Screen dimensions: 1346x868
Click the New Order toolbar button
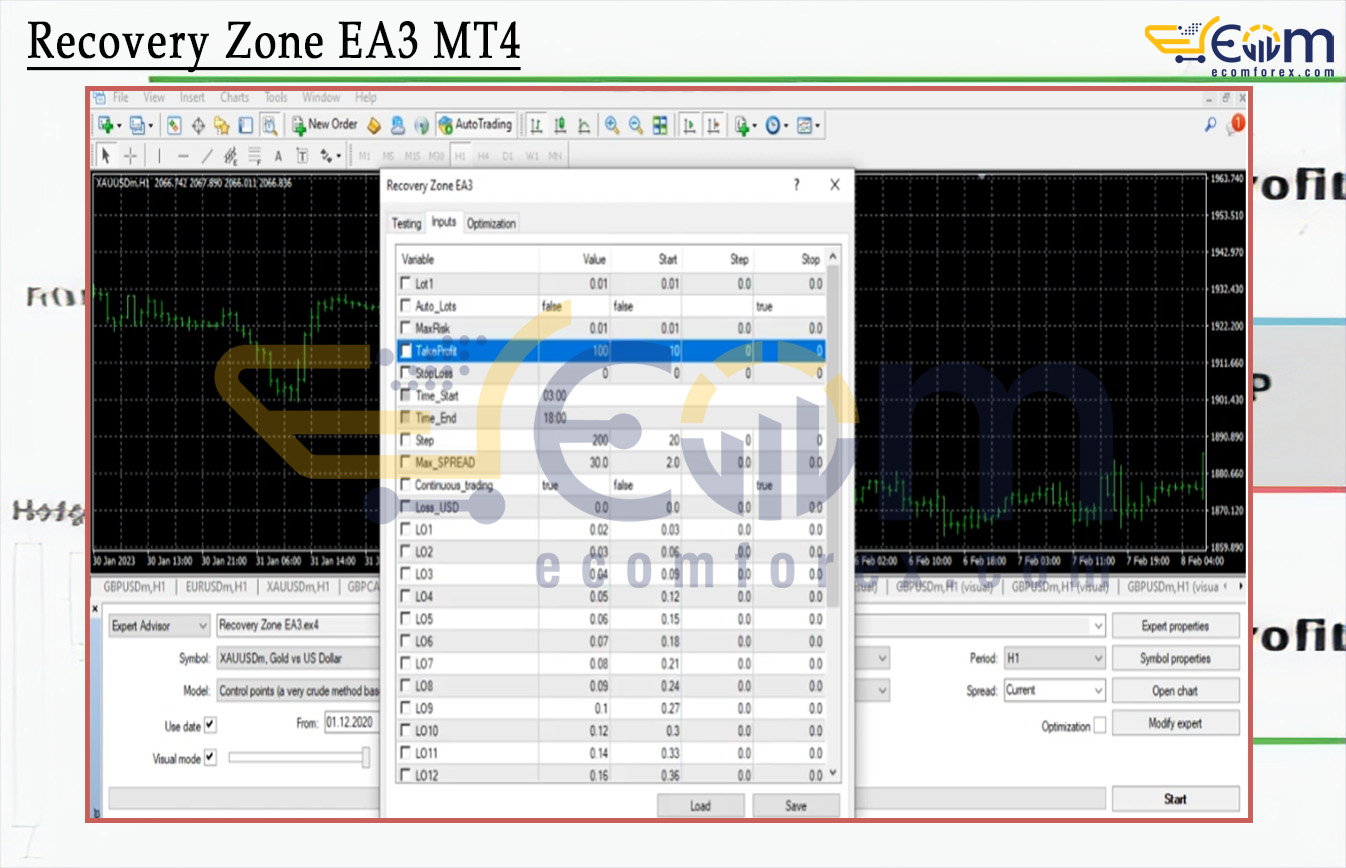click(x=324, y=125)
